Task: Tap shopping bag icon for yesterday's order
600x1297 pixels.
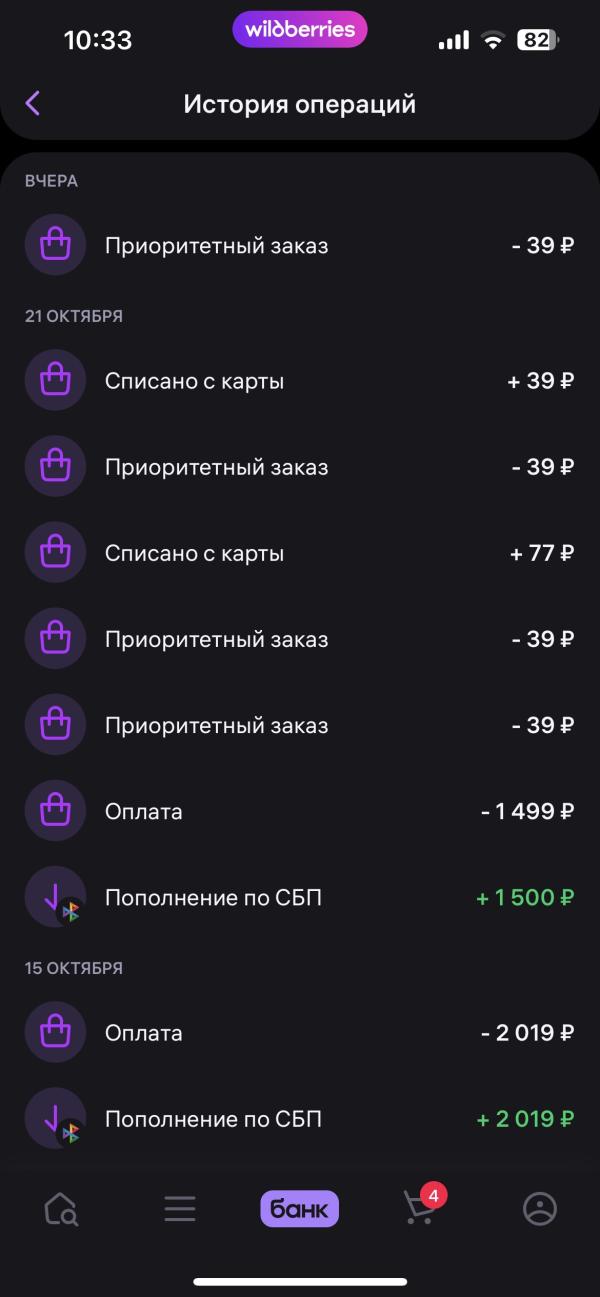Action: [x=55, y=245]
